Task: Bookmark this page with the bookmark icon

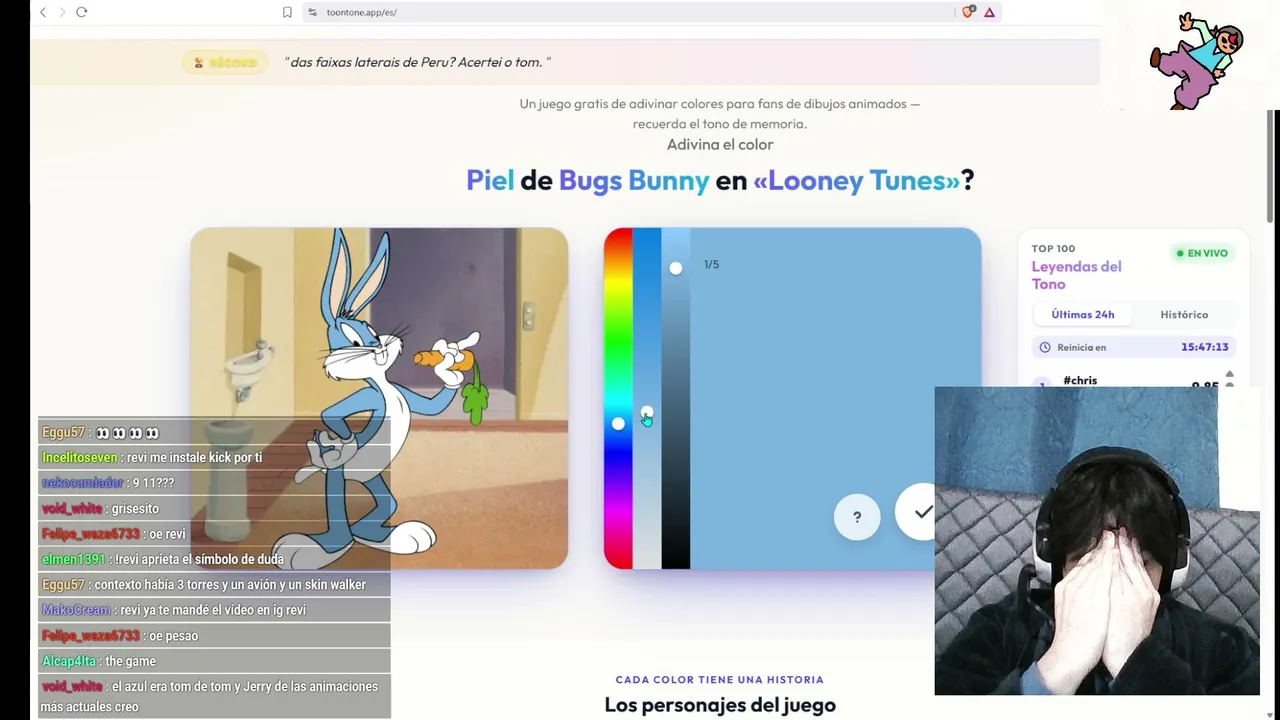Action: 287,12
